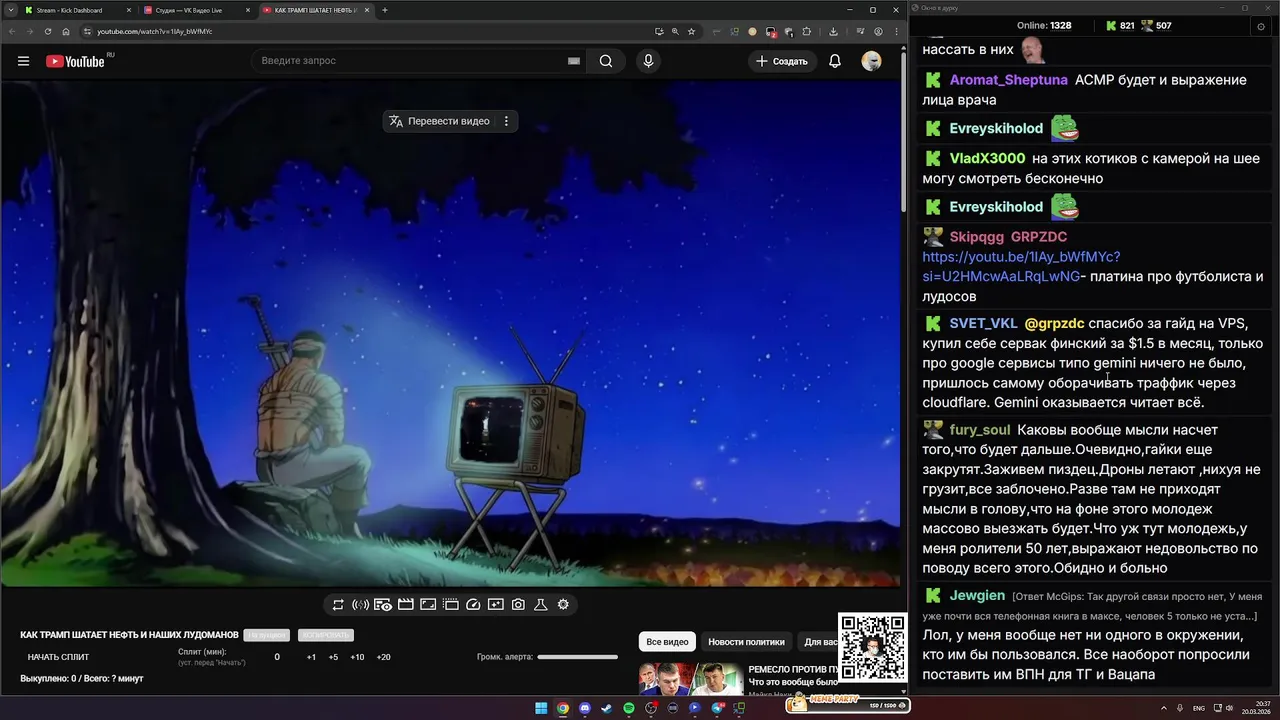The width and height of the screenshot is (1280, 720).
Task: Click the eye visibility icon in player toolbar
Action: (x=383, y=604)
